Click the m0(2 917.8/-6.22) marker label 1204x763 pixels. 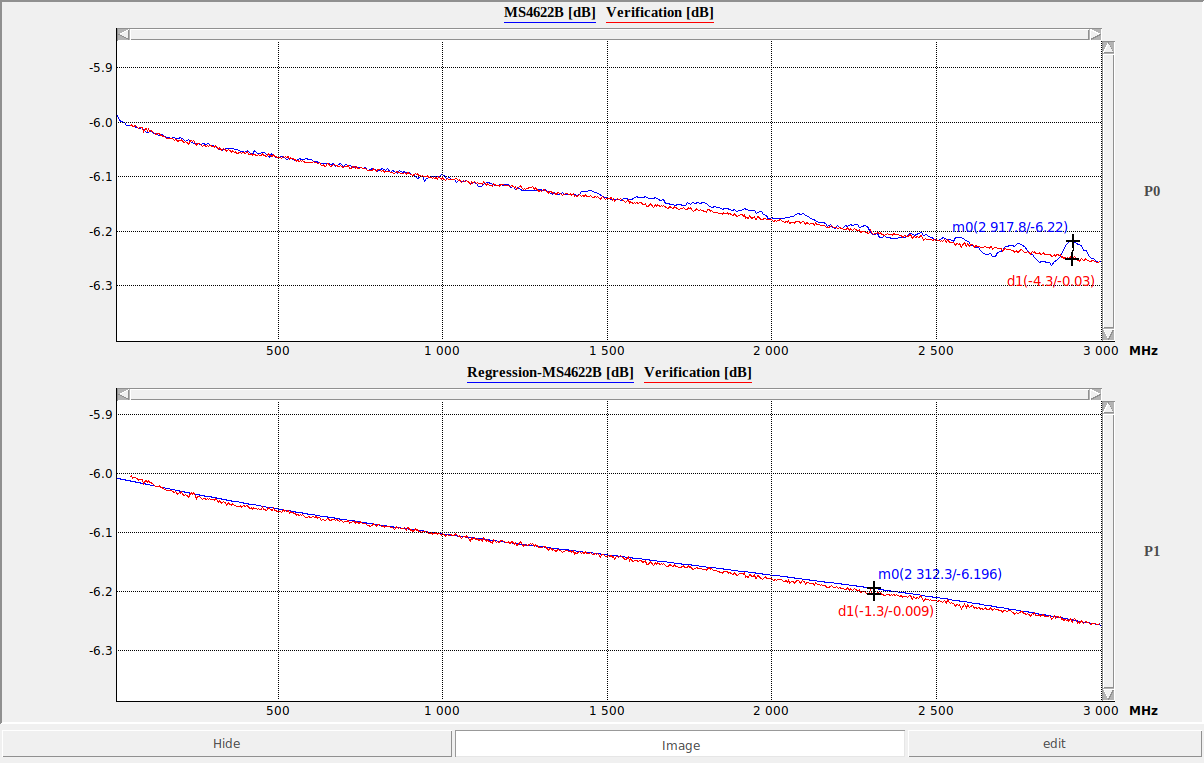coord(1009,227)
